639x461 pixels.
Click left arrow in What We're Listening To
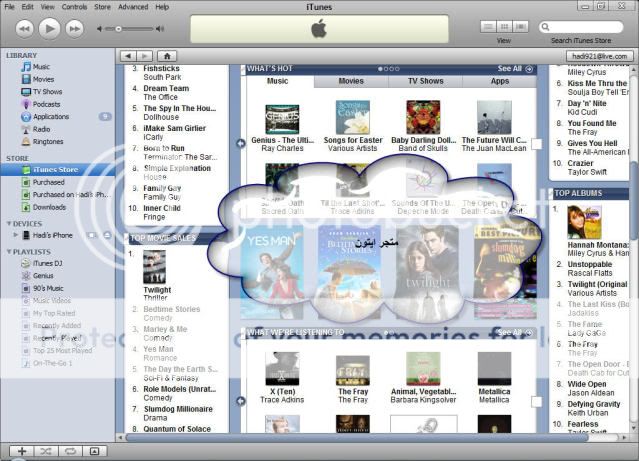click(241, 401)
